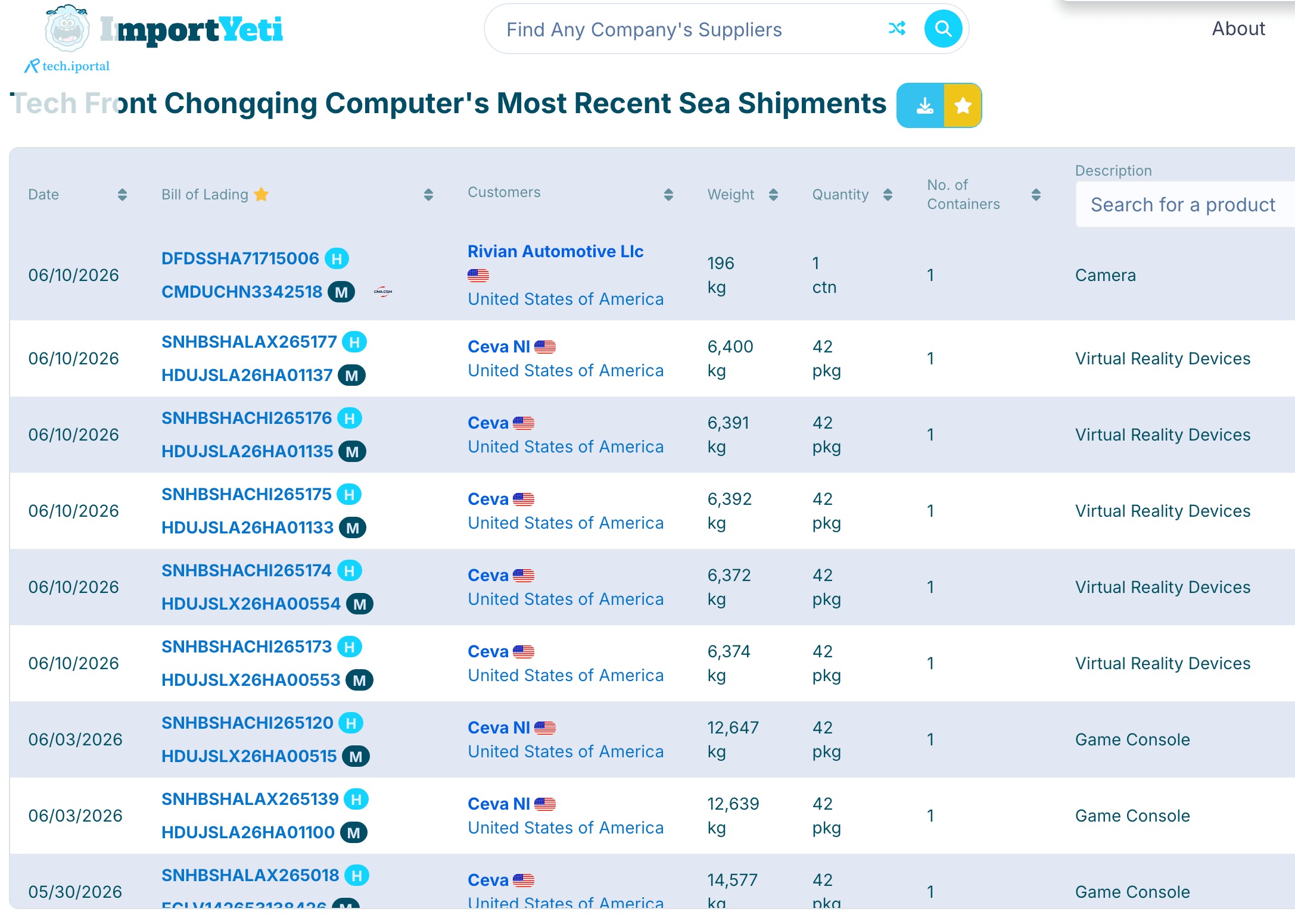Image resolution: width=1295 pixels, height=924 pixels.
Task: Sort the table by Customers
Action: pos(668,195)
